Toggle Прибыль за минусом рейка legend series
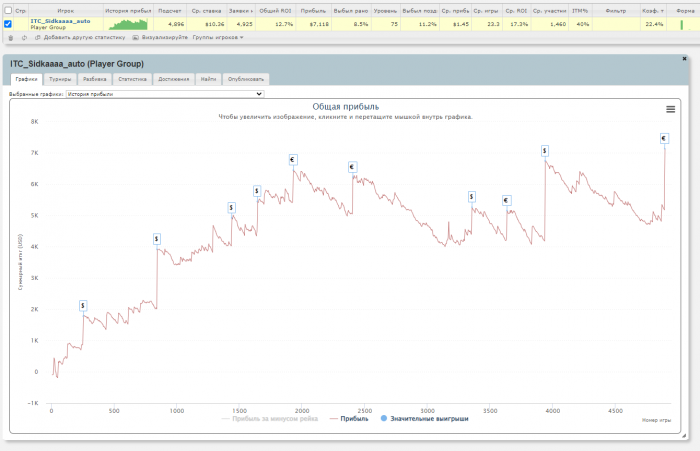Viewport: 700px width, 451px height. [270, 419]
